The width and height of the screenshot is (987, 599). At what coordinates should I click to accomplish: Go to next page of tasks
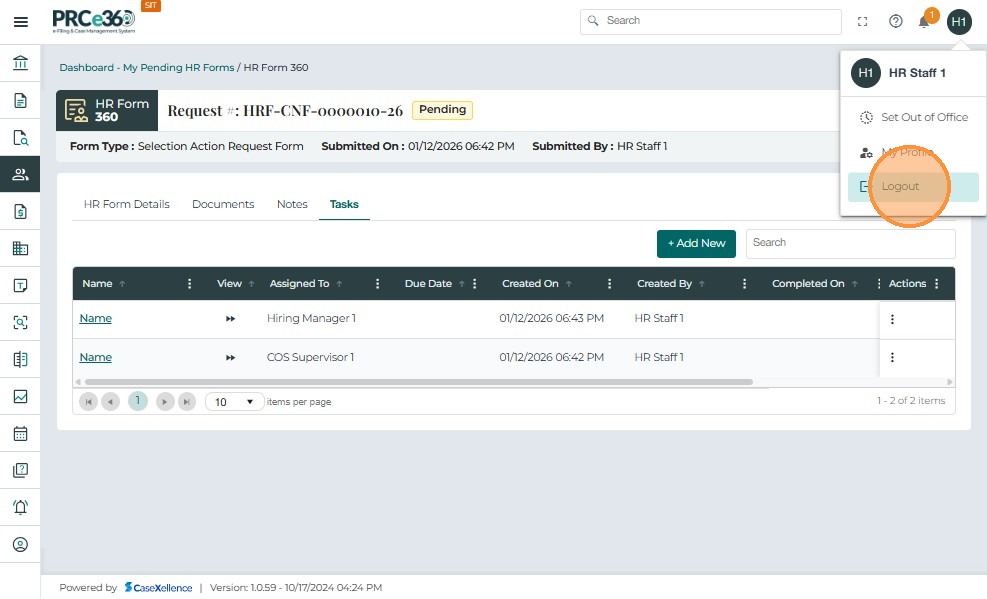pyautogui.click(x=165, y=401)
